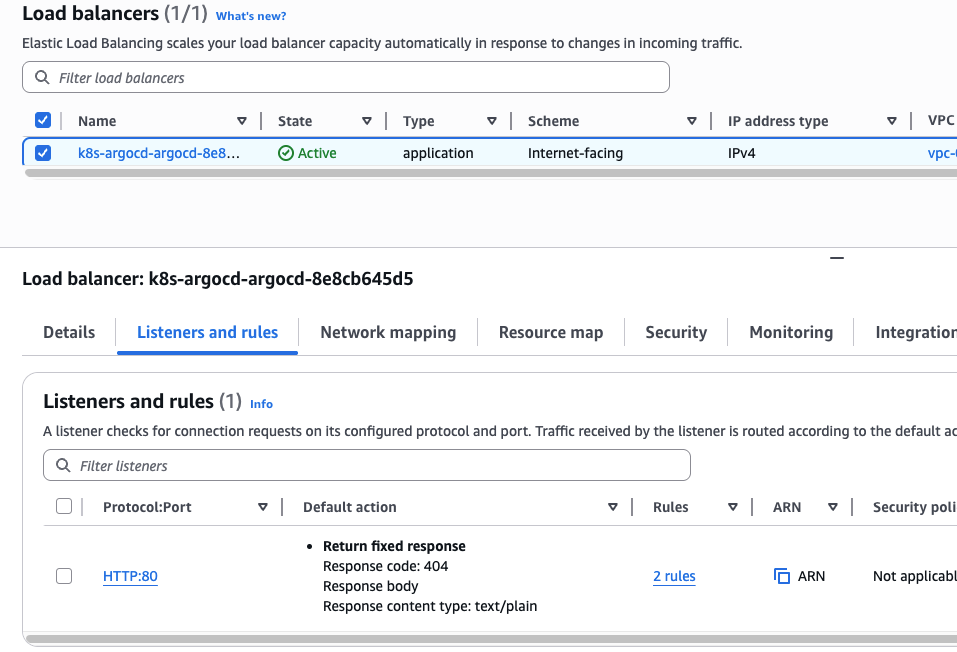Viewport: 957px width, 652px height.
Task: Open the Scheme column sort dropdown
Action: (x=692, y=121)
